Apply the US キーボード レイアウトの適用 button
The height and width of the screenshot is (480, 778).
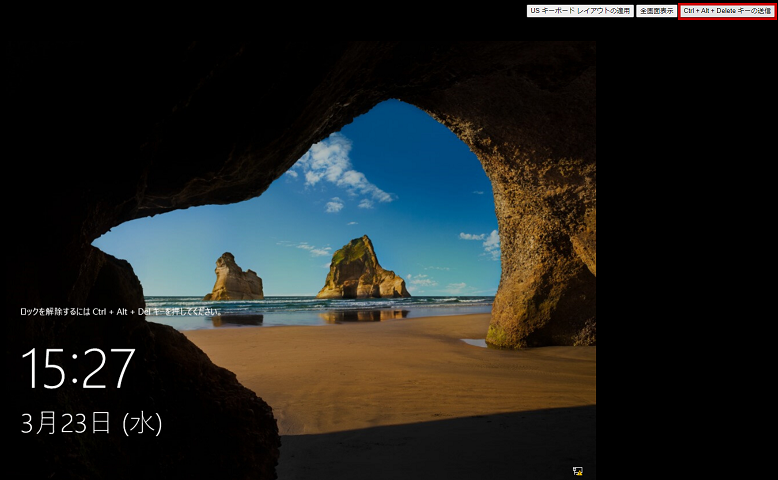(580, 11)
